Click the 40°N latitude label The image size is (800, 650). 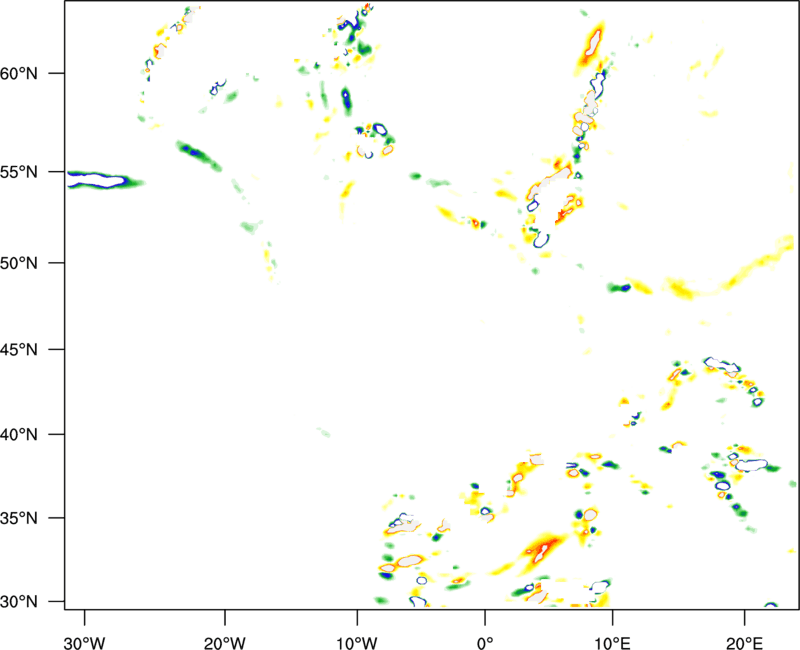tap(19, 435)
